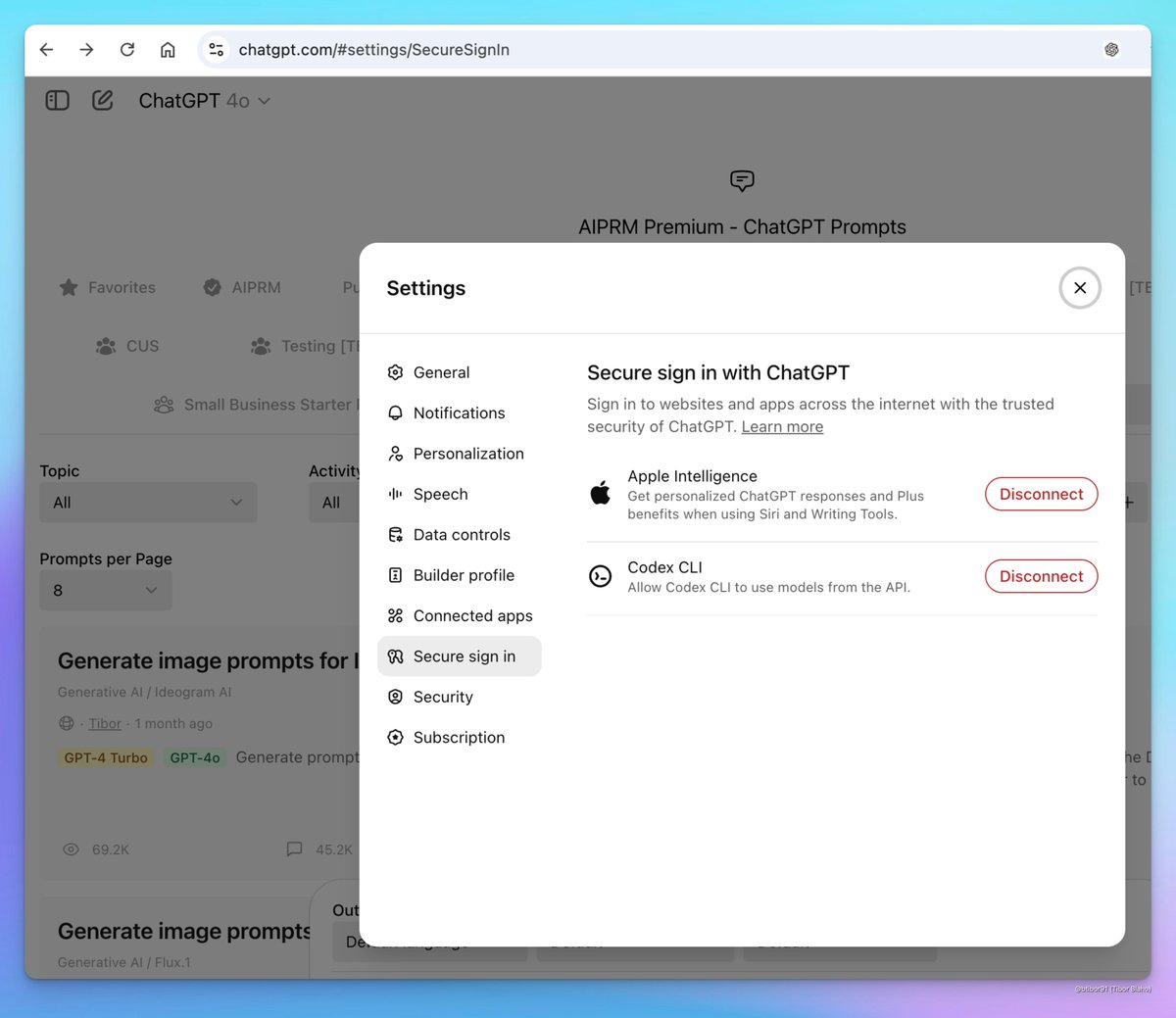
Task: Click the ChatGPT extension icon in browser toolbar
Action: coord(1111,50)
